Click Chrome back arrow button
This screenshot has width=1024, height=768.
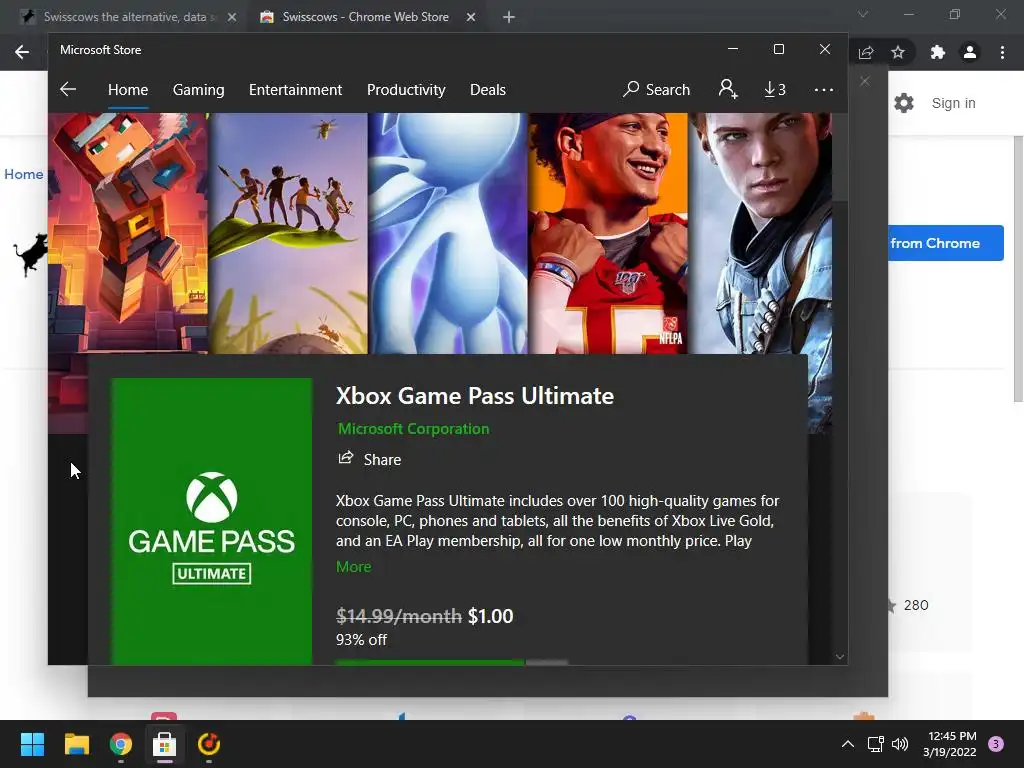tap(22, 52)
